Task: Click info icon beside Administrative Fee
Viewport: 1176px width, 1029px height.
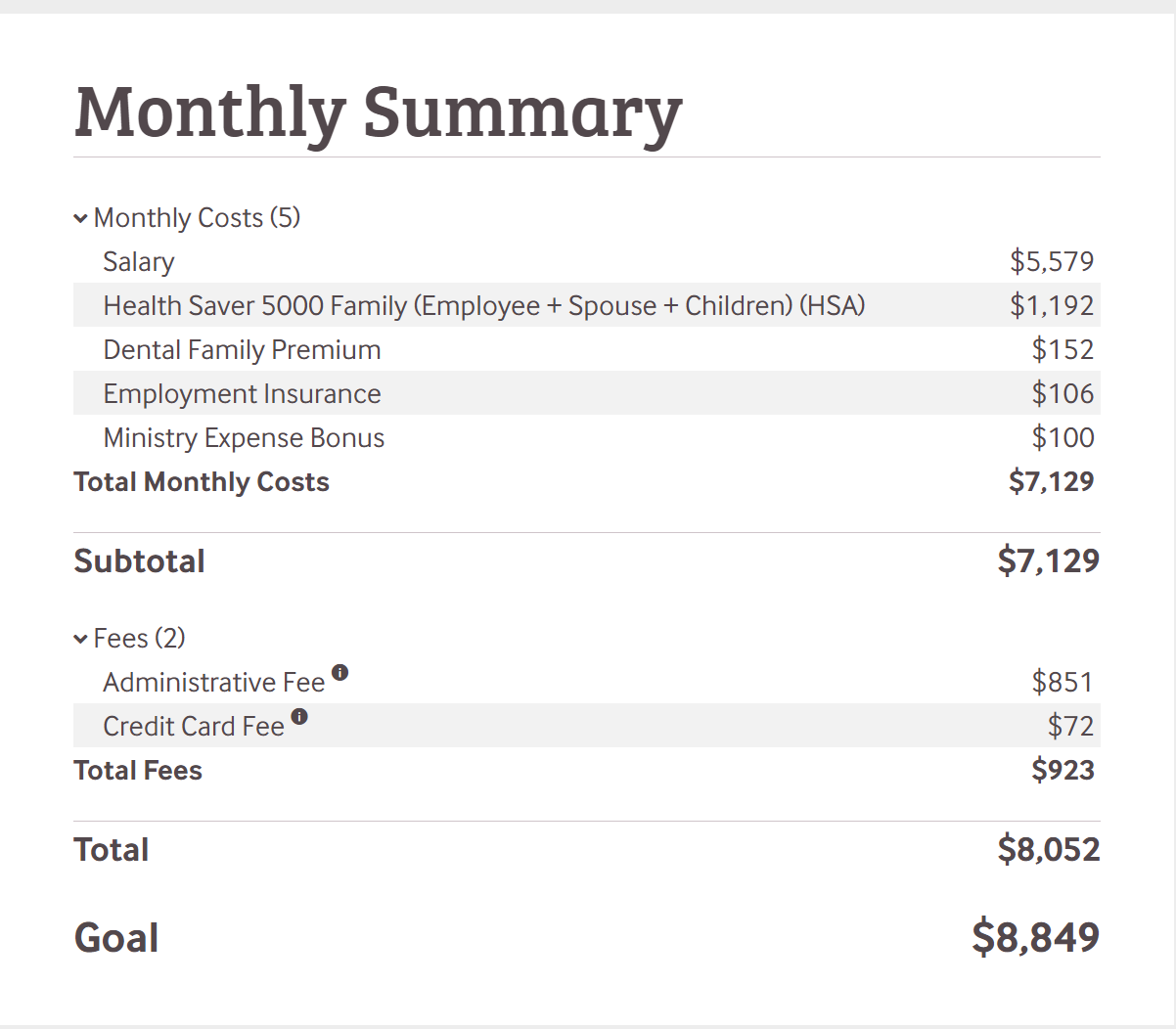Action: [x=339, y=673]
